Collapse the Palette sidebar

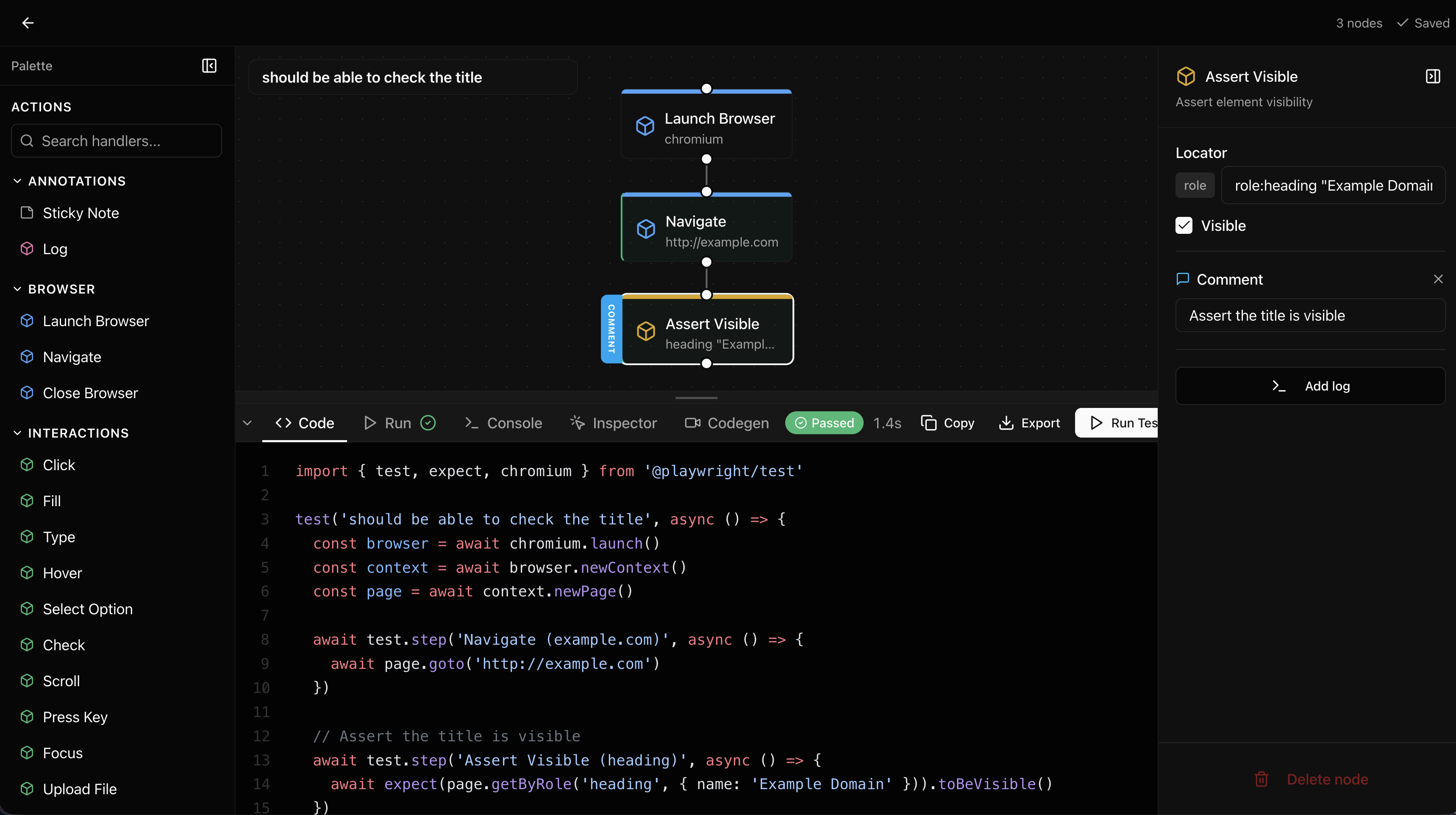coord(208,66)
